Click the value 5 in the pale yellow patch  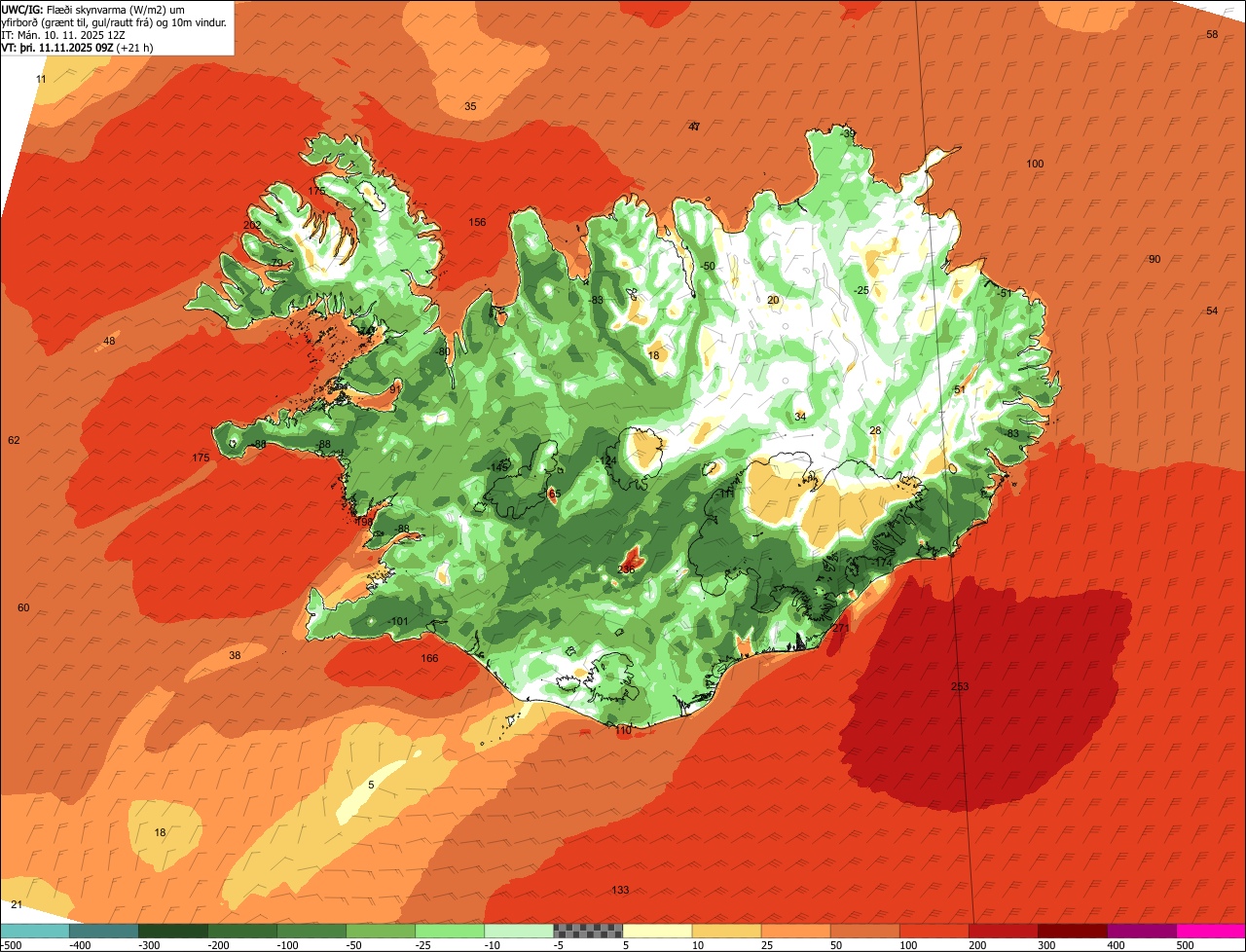(x=371, y=786)
